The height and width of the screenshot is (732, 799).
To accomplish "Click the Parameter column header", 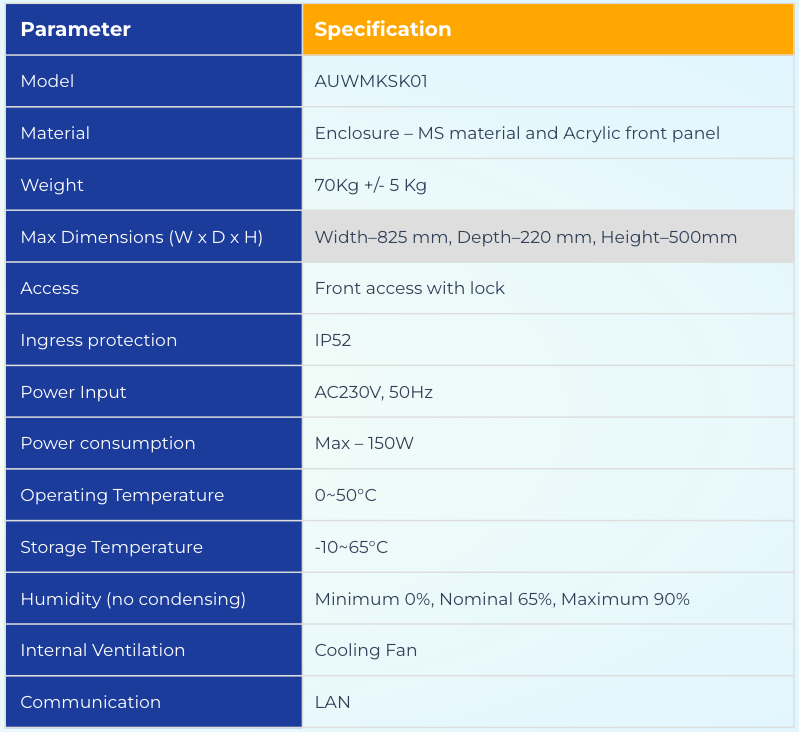I will (x=76, y=29).
